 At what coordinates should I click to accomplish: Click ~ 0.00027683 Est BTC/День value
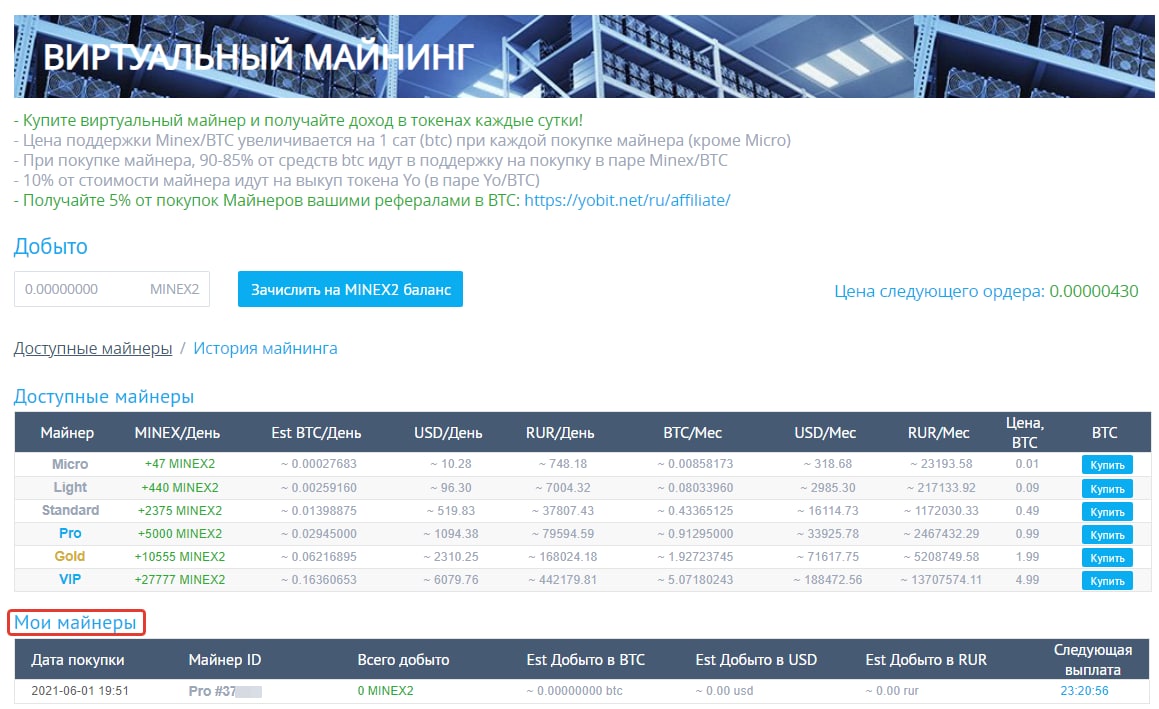(x=319, y=464)
